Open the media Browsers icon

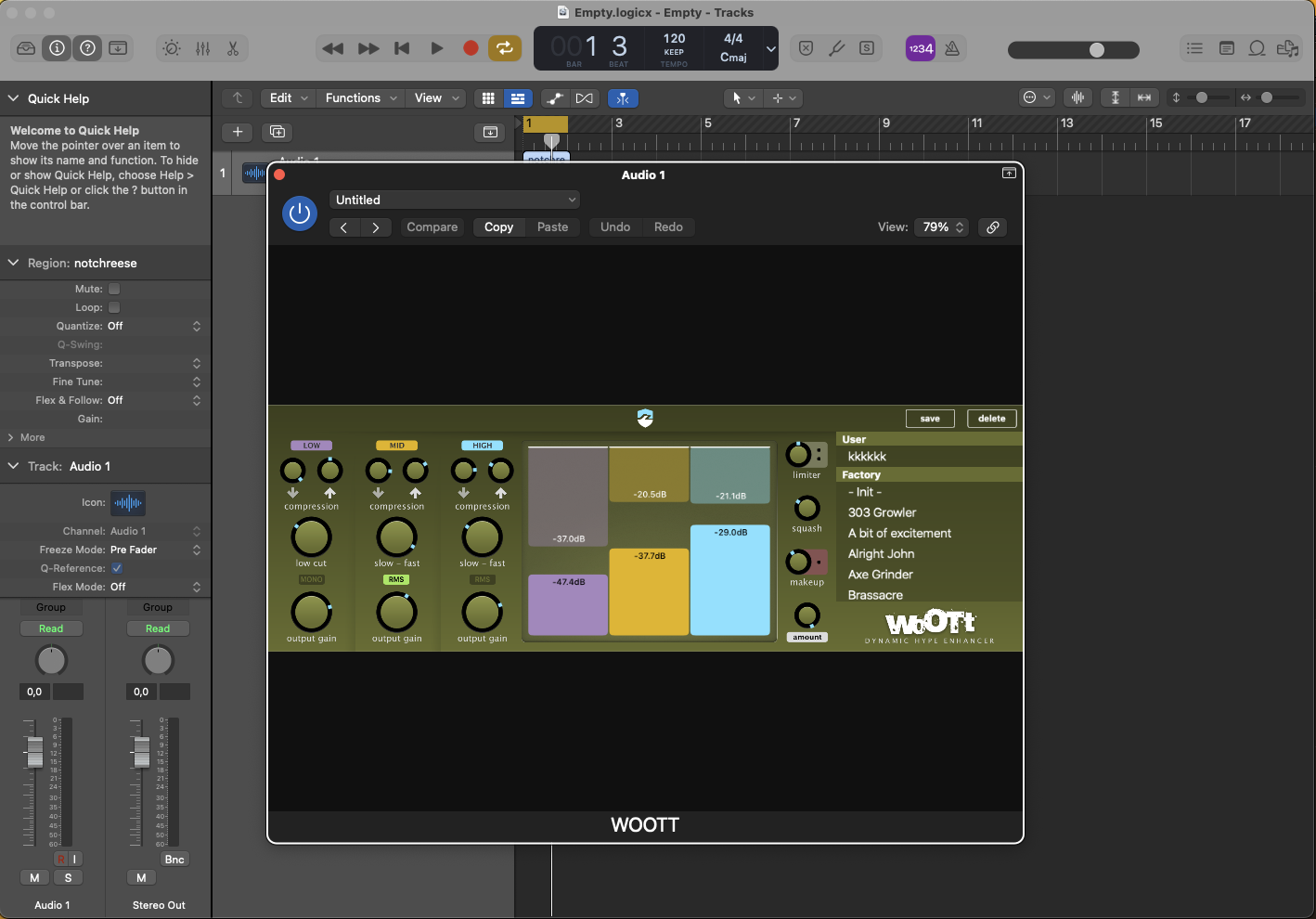(x=1288, y=48)
